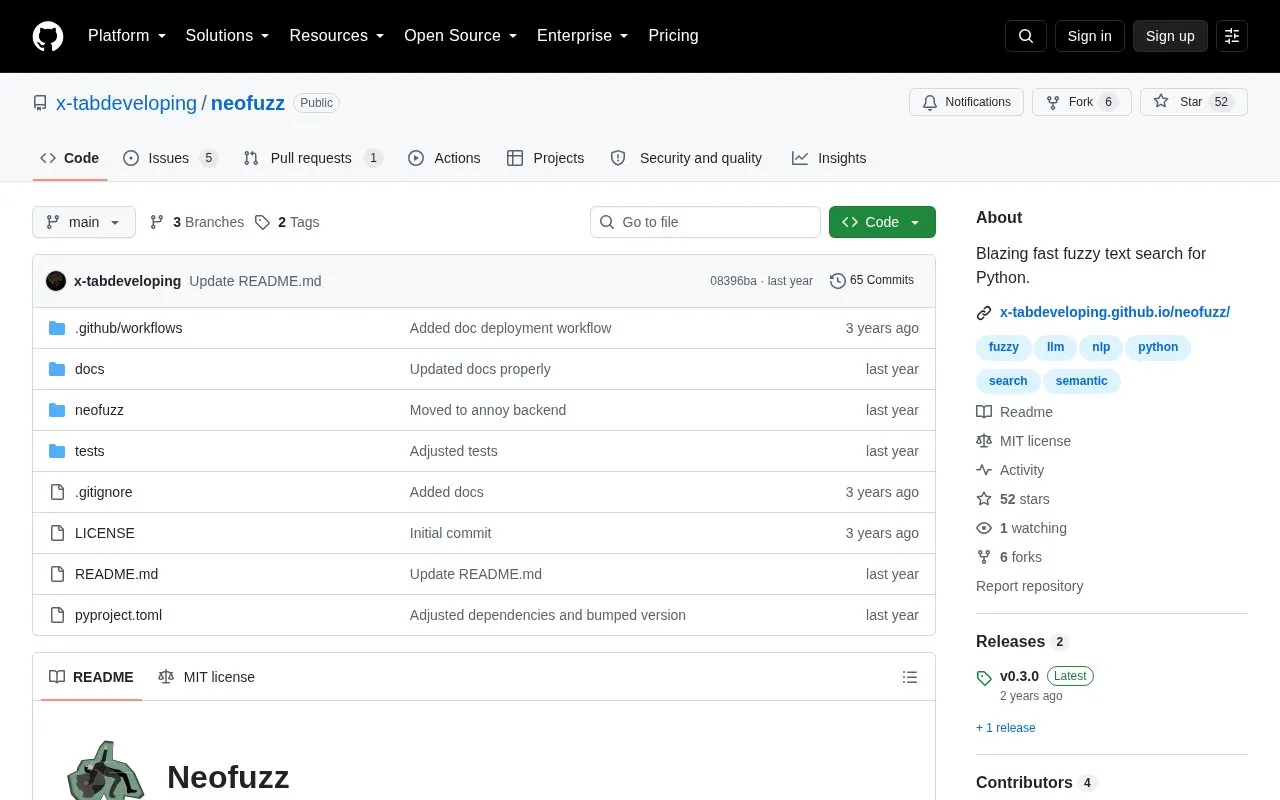Expand the Resources menu
The height and width of the screenshot is (800, 1280).
point(337,36)
